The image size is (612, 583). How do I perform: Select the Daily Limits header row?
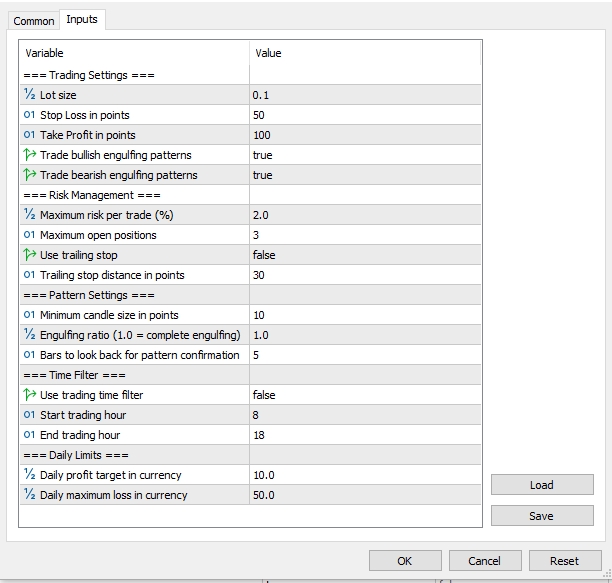tap(250, 455)
